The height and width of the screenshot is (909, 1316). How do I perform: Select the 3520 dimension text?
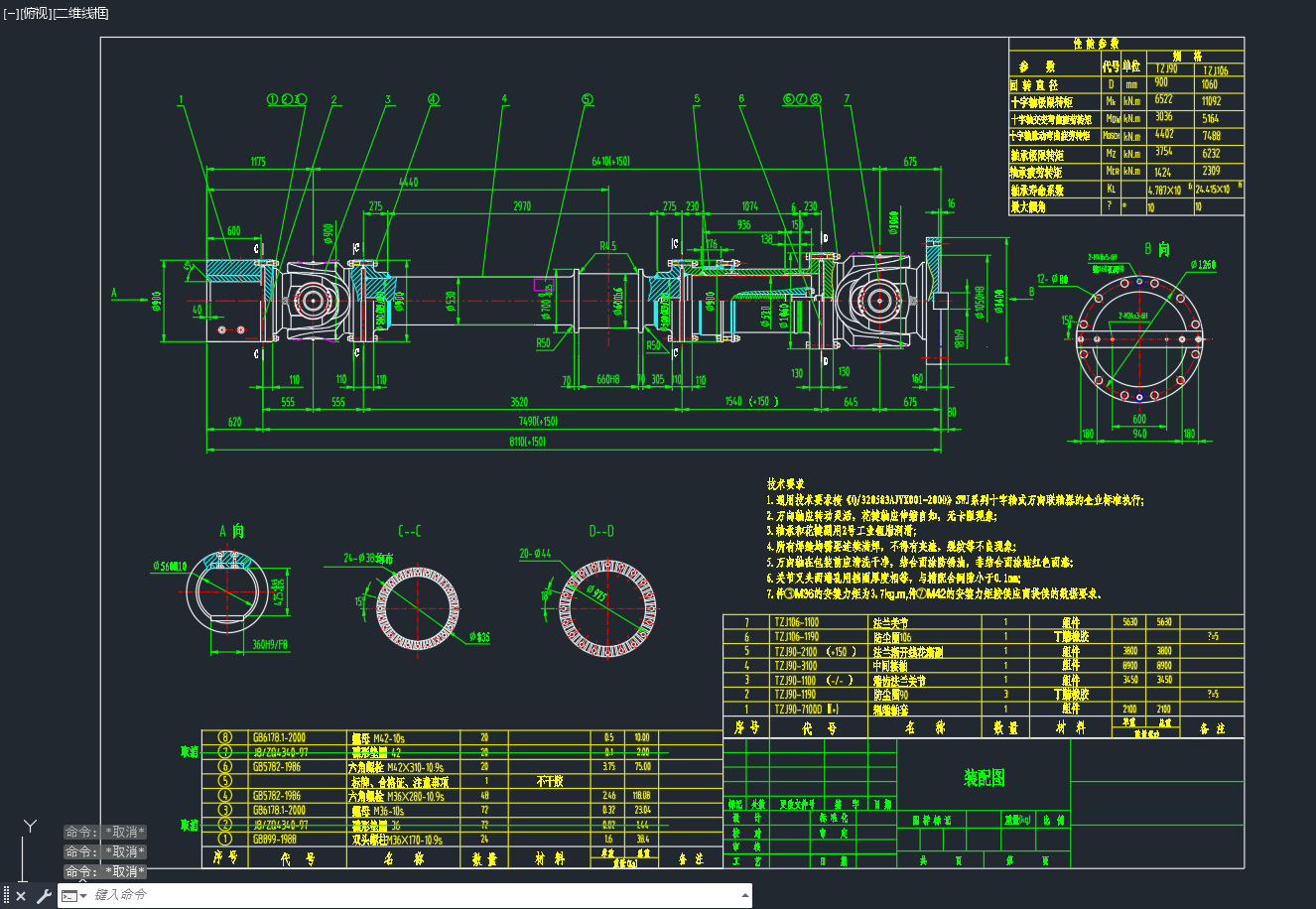519,402
